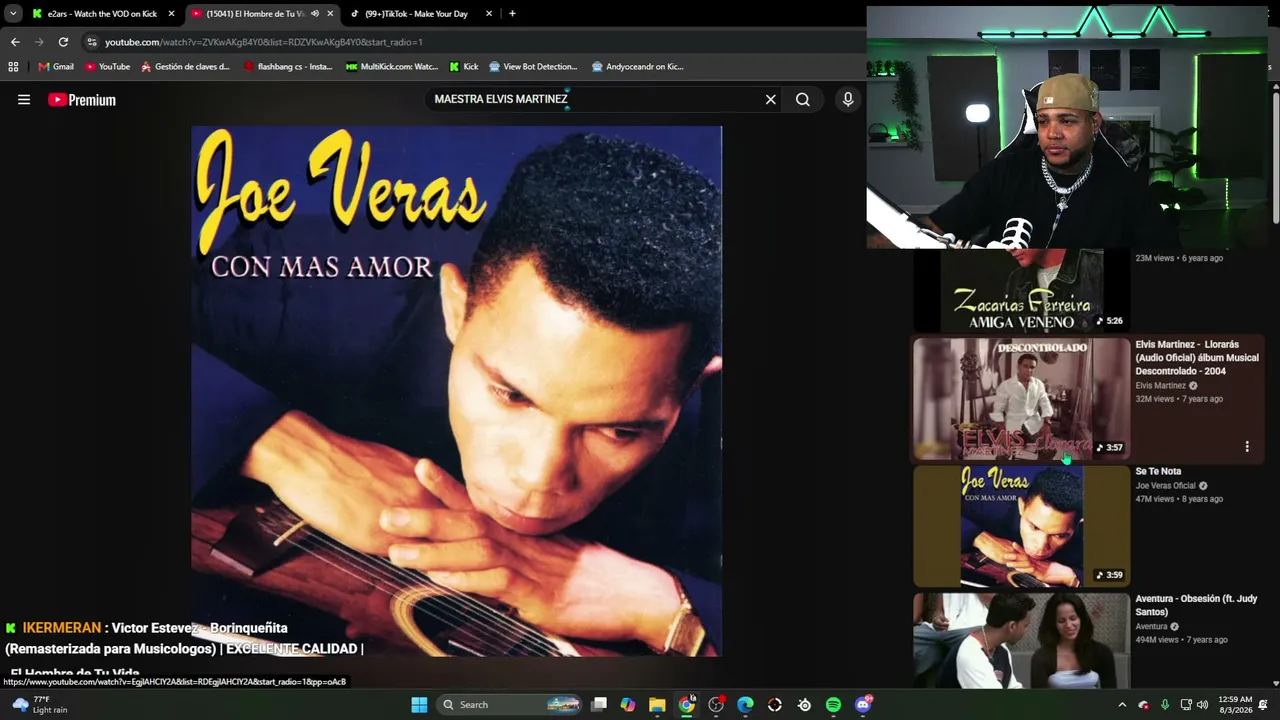
Task: Open the Kick bookmark
Action: point(464,67)
